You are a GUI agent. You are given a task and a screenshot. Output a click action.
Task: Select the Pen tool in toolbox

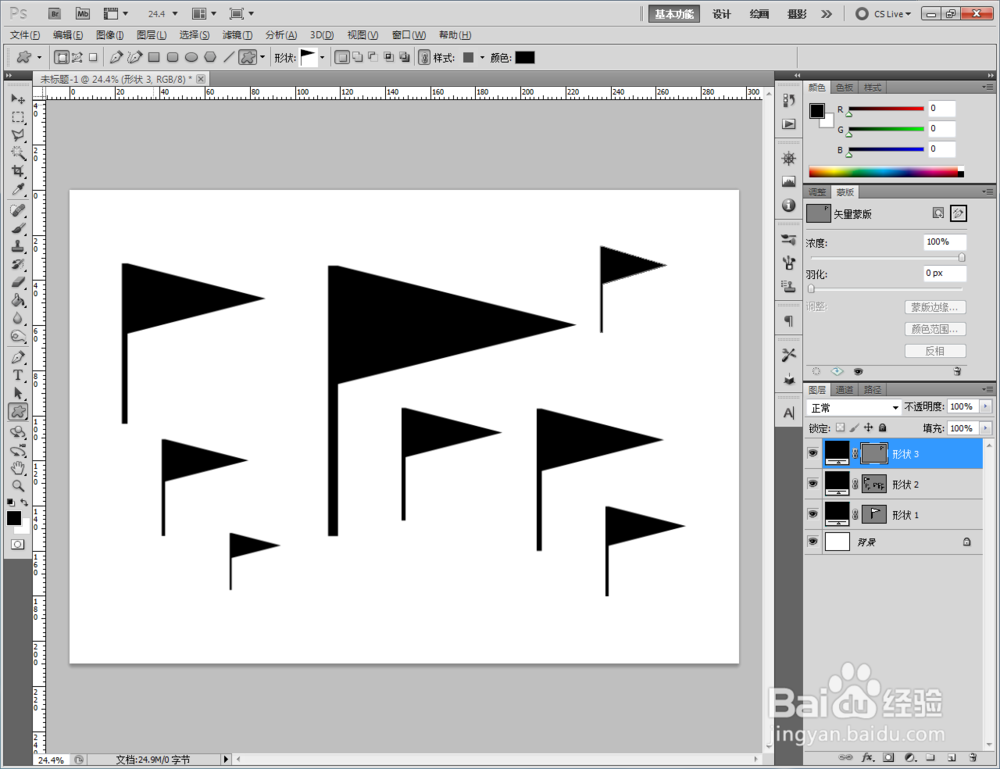pyautogui.click(x=18, y=357)
